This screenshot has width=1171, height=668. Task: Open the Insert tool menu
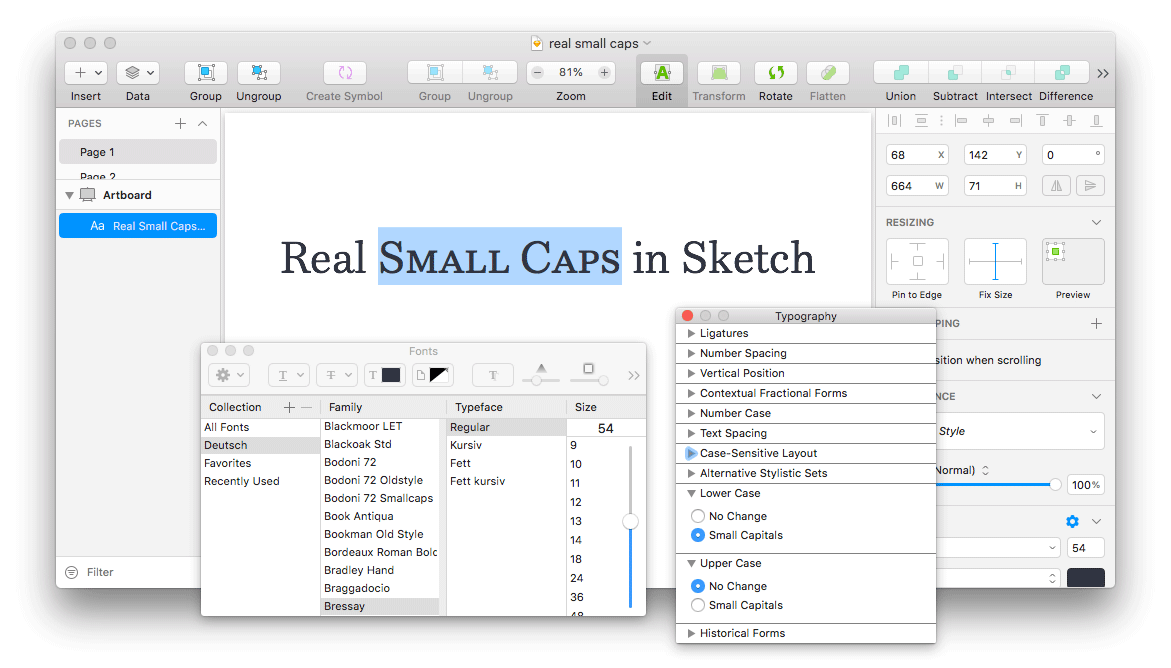(86, 73)
